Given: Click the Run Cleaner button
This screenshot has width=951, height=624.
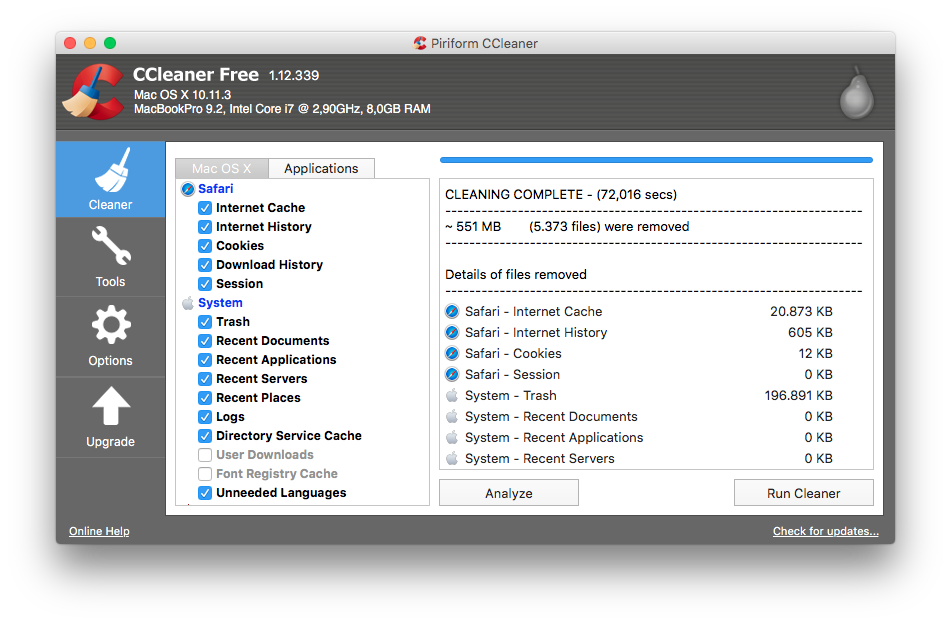Looking at the screenshot, I should pos(804,493).
